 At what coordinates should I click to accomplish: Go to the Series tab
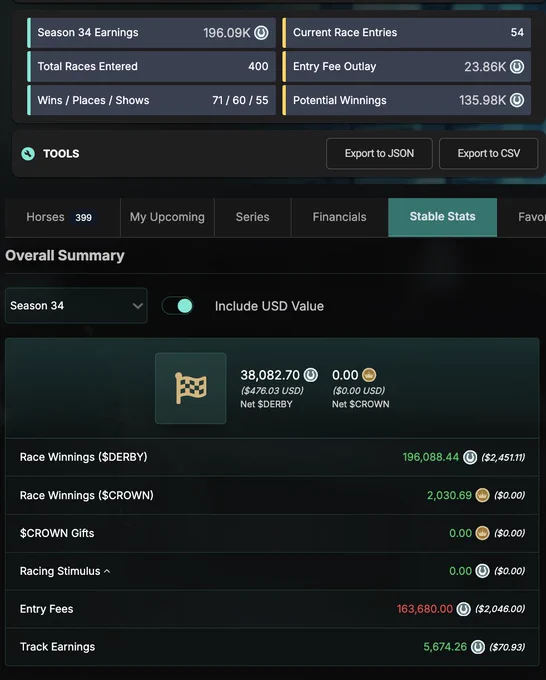(x=252, y=217)
